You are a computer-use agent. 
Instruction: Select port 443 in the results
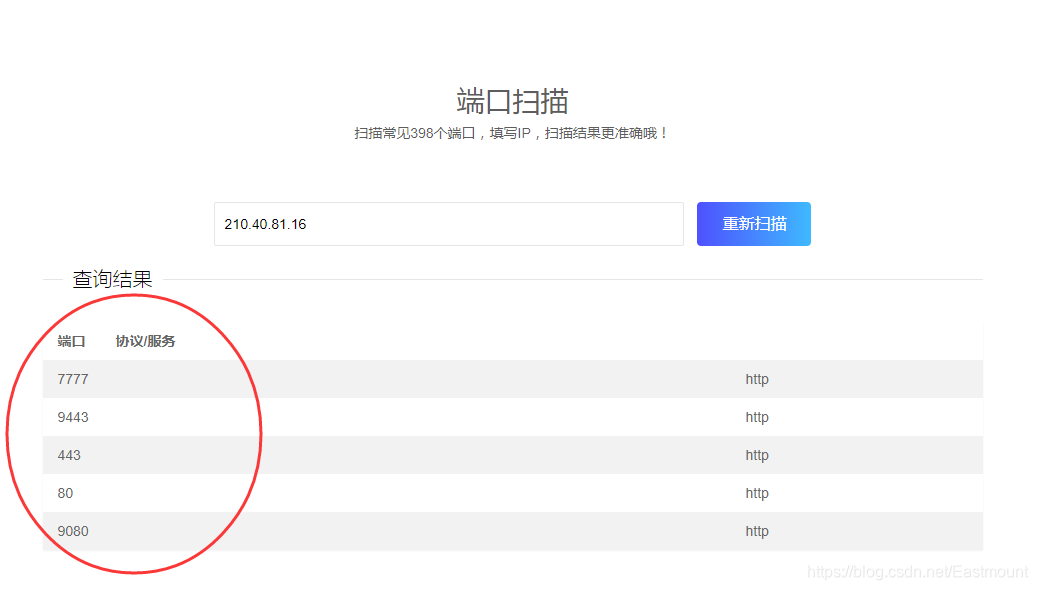[69, 456]
